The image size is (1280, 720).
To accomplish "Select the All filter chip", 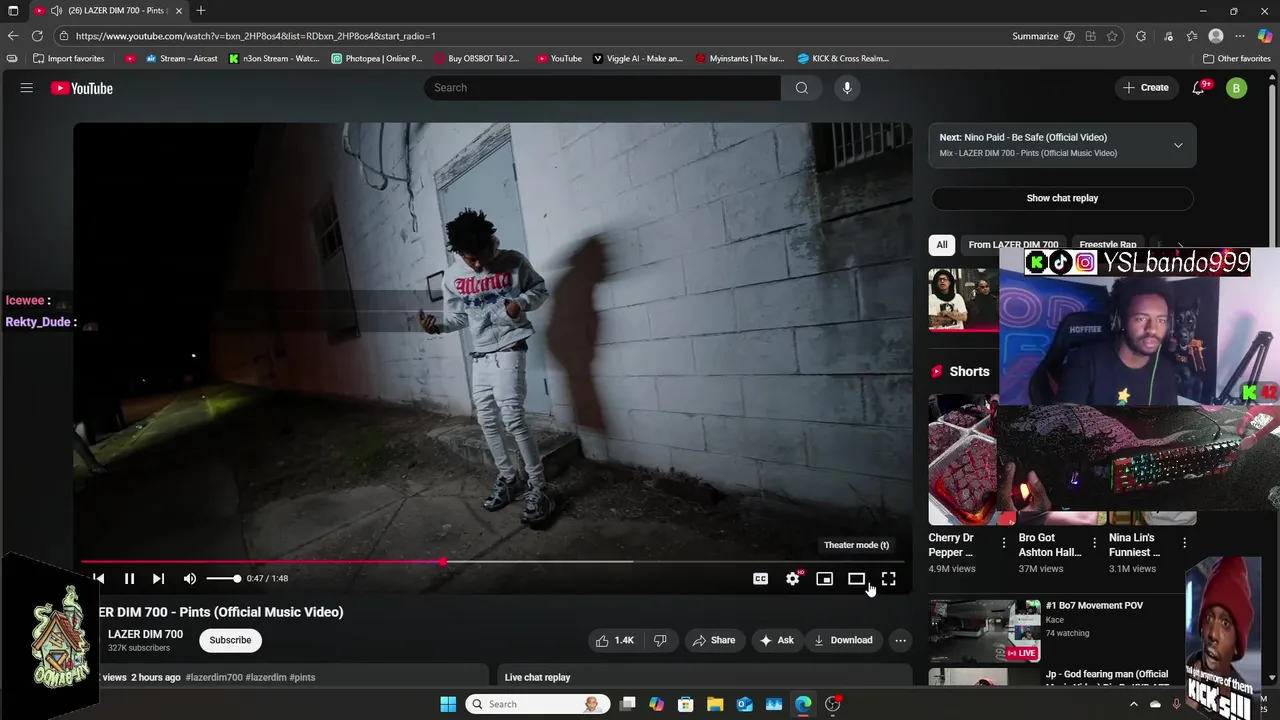I will (942, 245).
